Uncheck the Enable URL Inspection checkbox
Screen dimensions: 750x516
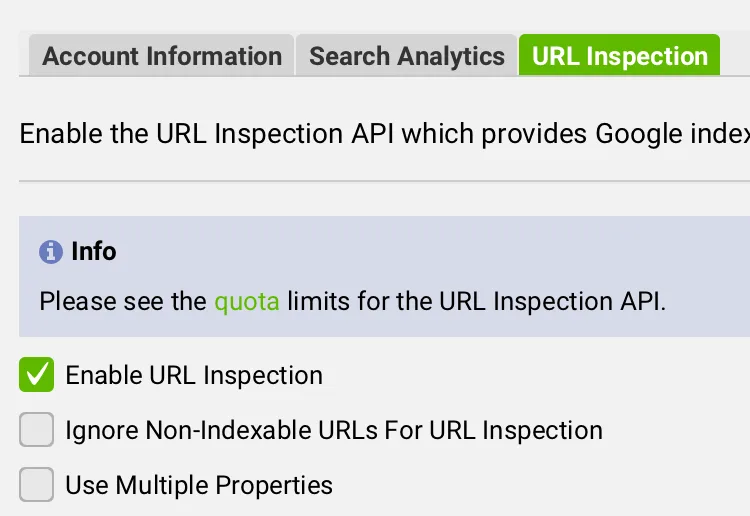tap(37, 375)
